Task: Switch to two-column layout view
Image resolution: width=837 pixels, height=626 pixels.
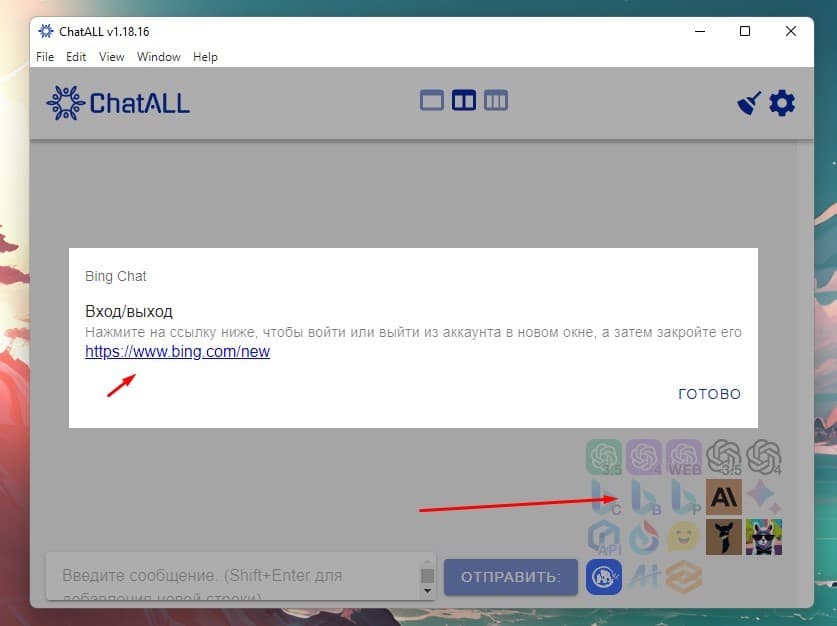Action: coord(464,100)
